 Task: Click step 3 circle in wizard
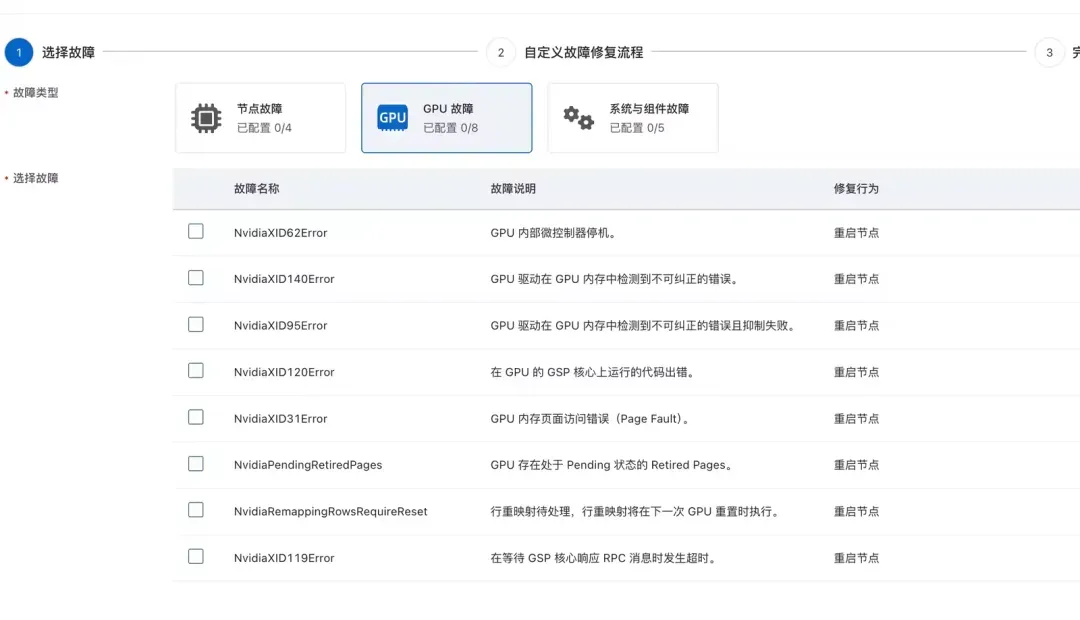tap(1049, 52)
